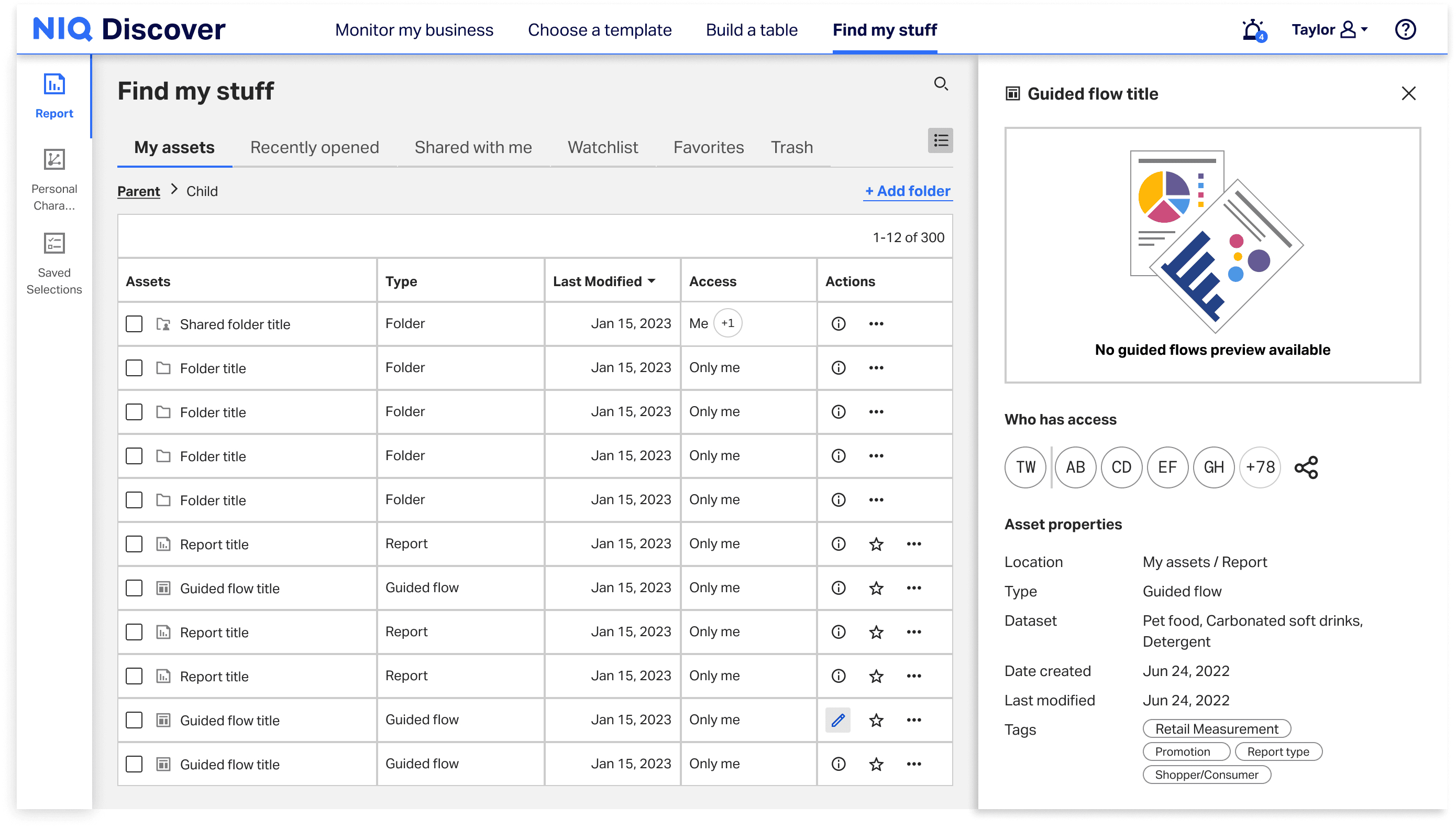Tick the last Guided flow title checkbox
Image resolution: width=1456 pixels, height=828 pixels.
coord(134,764)
